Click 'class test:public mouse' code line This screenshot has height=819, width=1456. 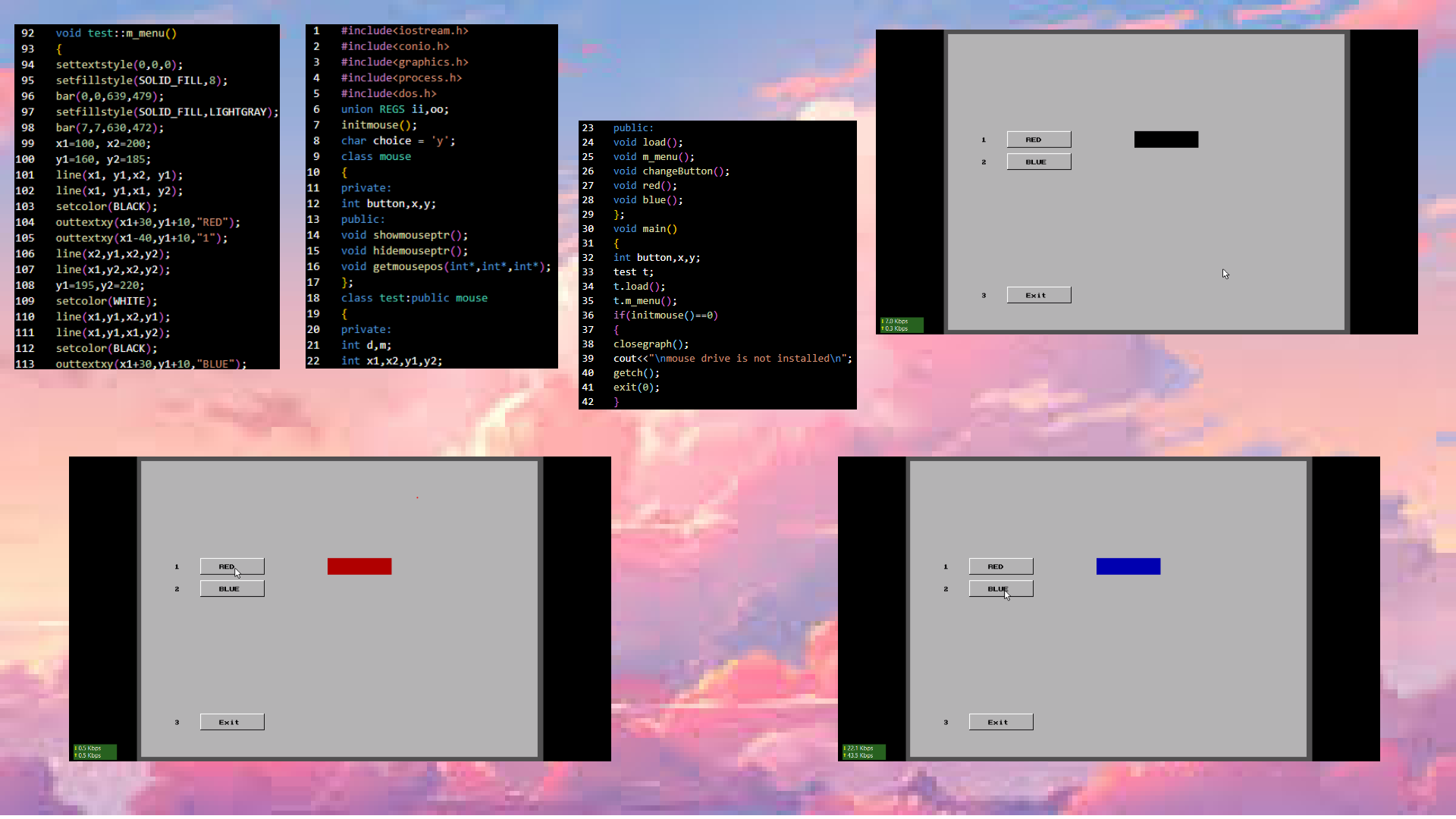click(414, 298)
